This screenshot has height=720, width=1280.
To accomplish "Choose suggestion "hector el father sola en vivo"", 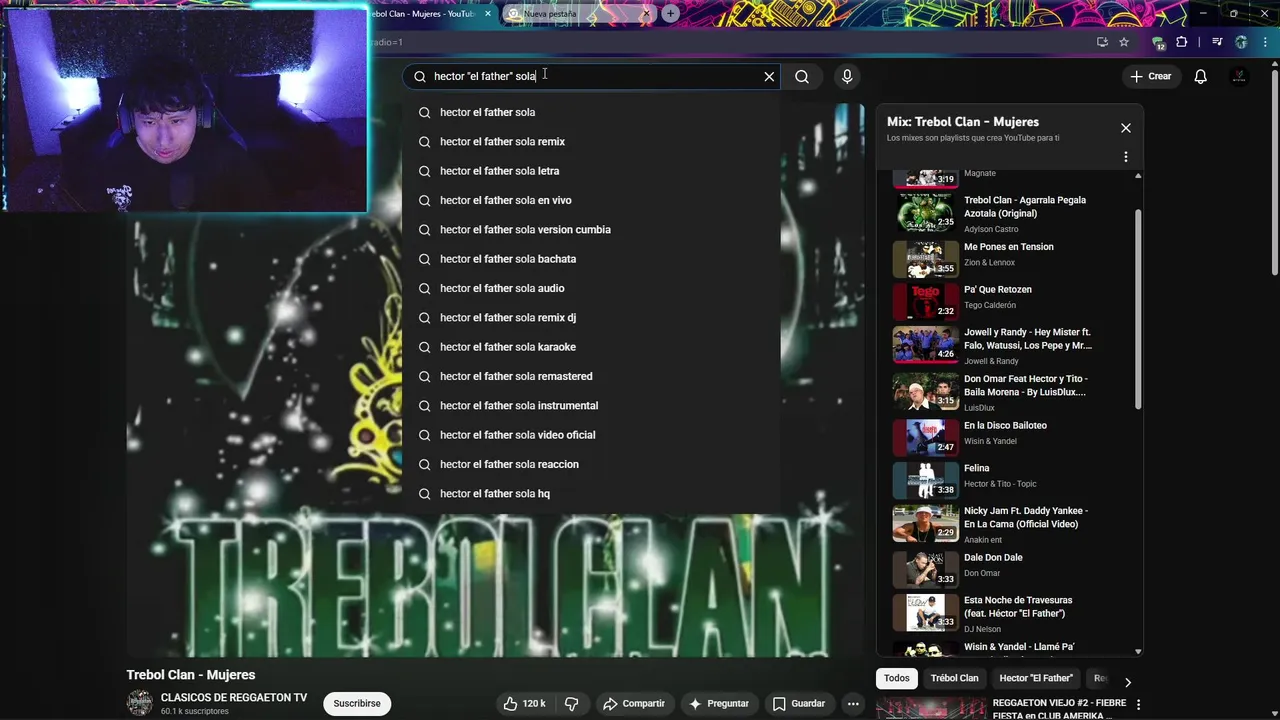I will pyautogui.click(x=591, y=200).
